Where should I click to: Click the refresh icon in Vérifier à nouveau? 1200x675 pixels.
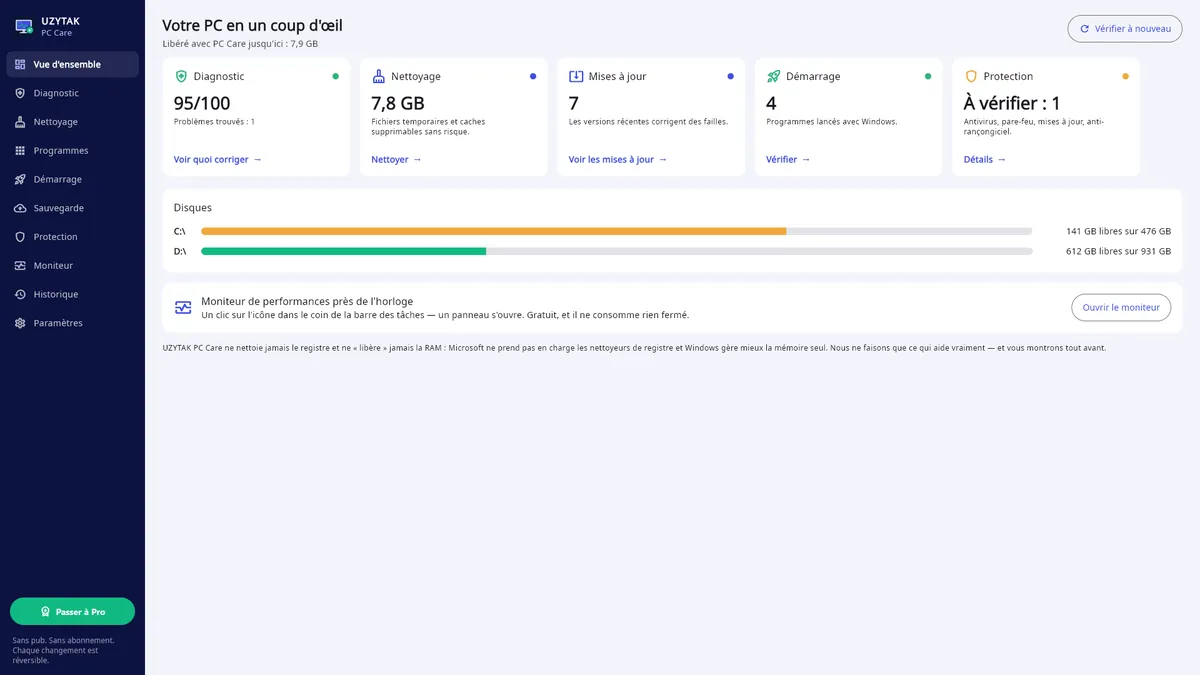click(1085, 29)
